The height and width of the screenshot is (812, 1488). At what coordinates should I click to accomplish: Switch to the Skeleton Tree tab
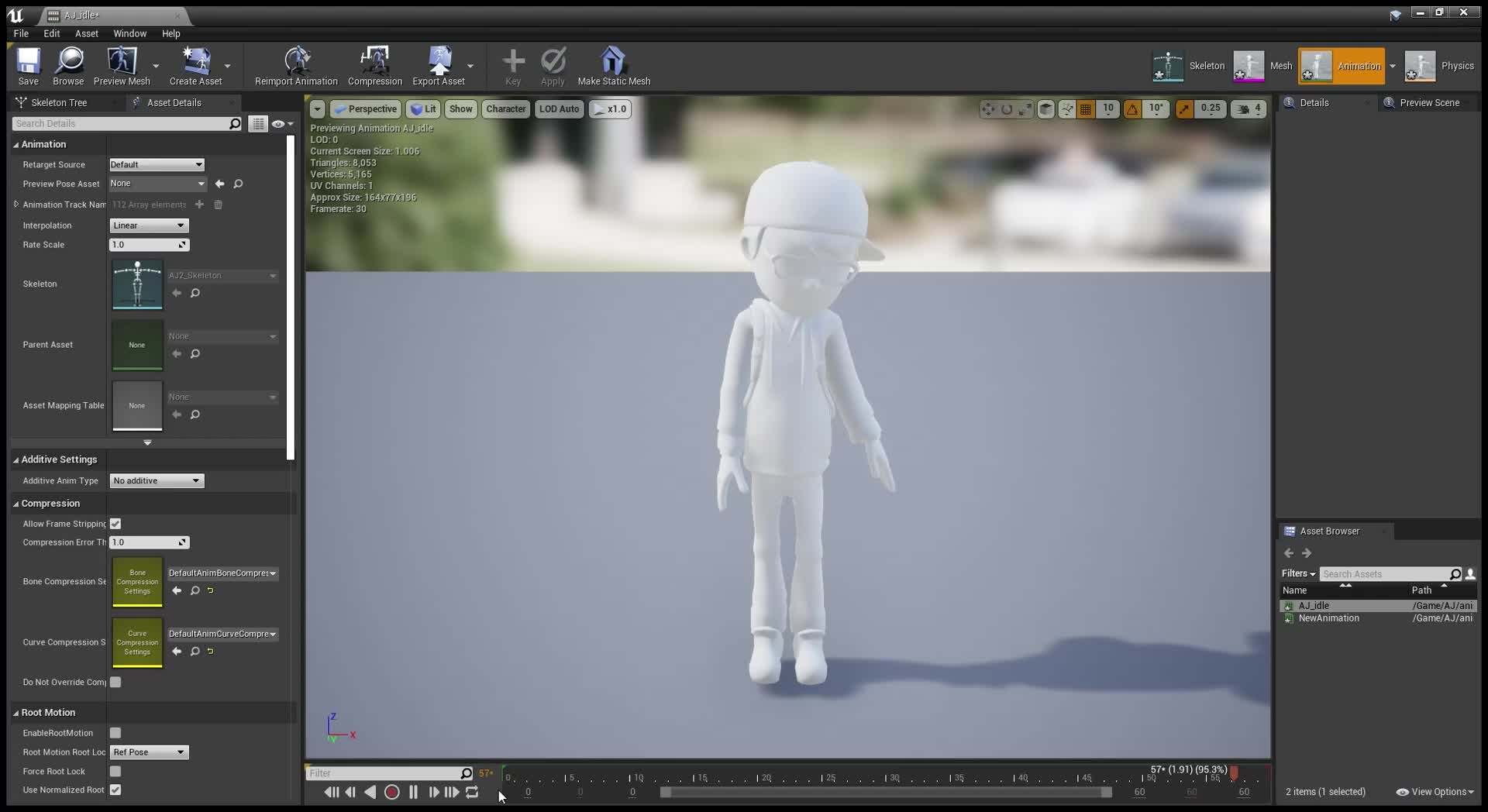60,102
